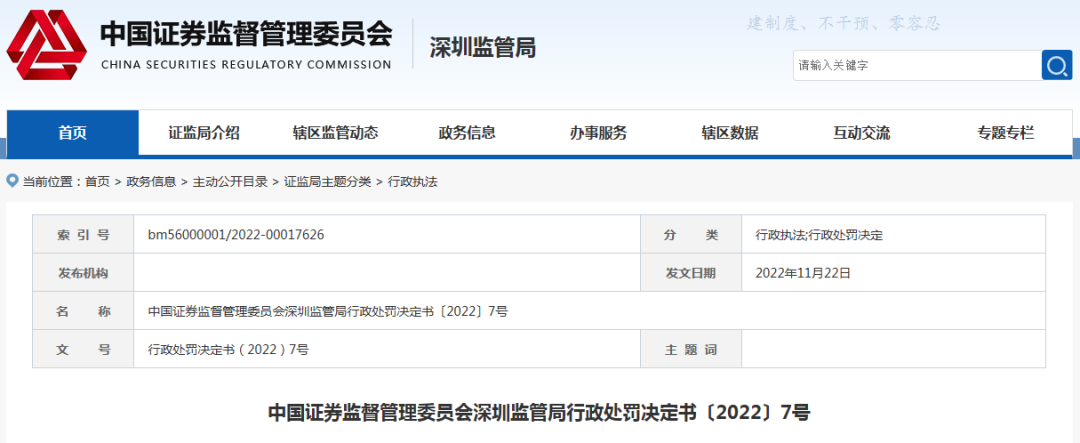Screen dimensions: 1080x443
Task: Select document number 行政处罚决定书（2022）7号
Action: point(228,350)
